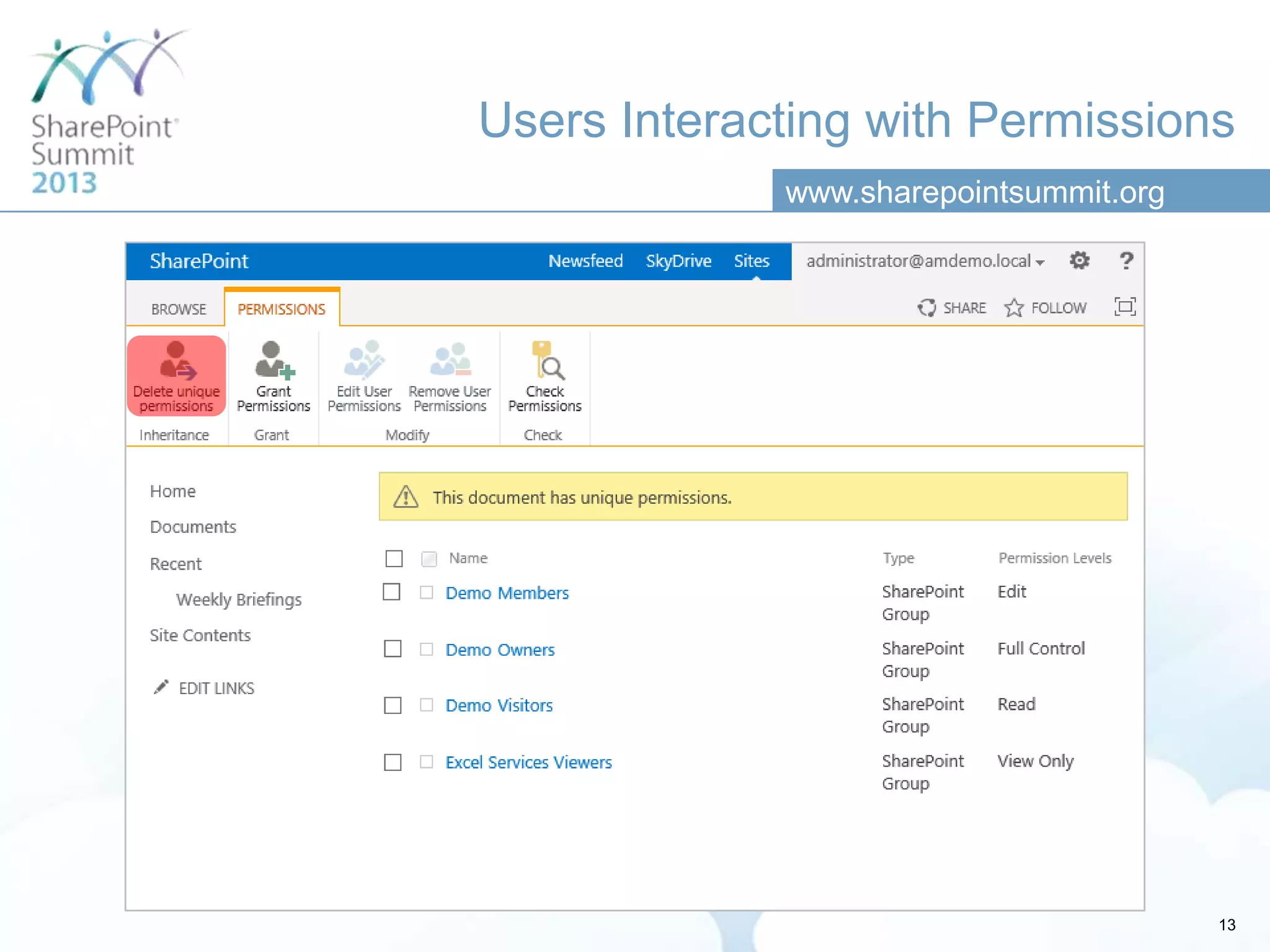The image size is (1270, 952).
Task: Click 'Full Control' permission level cell
Action: click(1041, 648)
